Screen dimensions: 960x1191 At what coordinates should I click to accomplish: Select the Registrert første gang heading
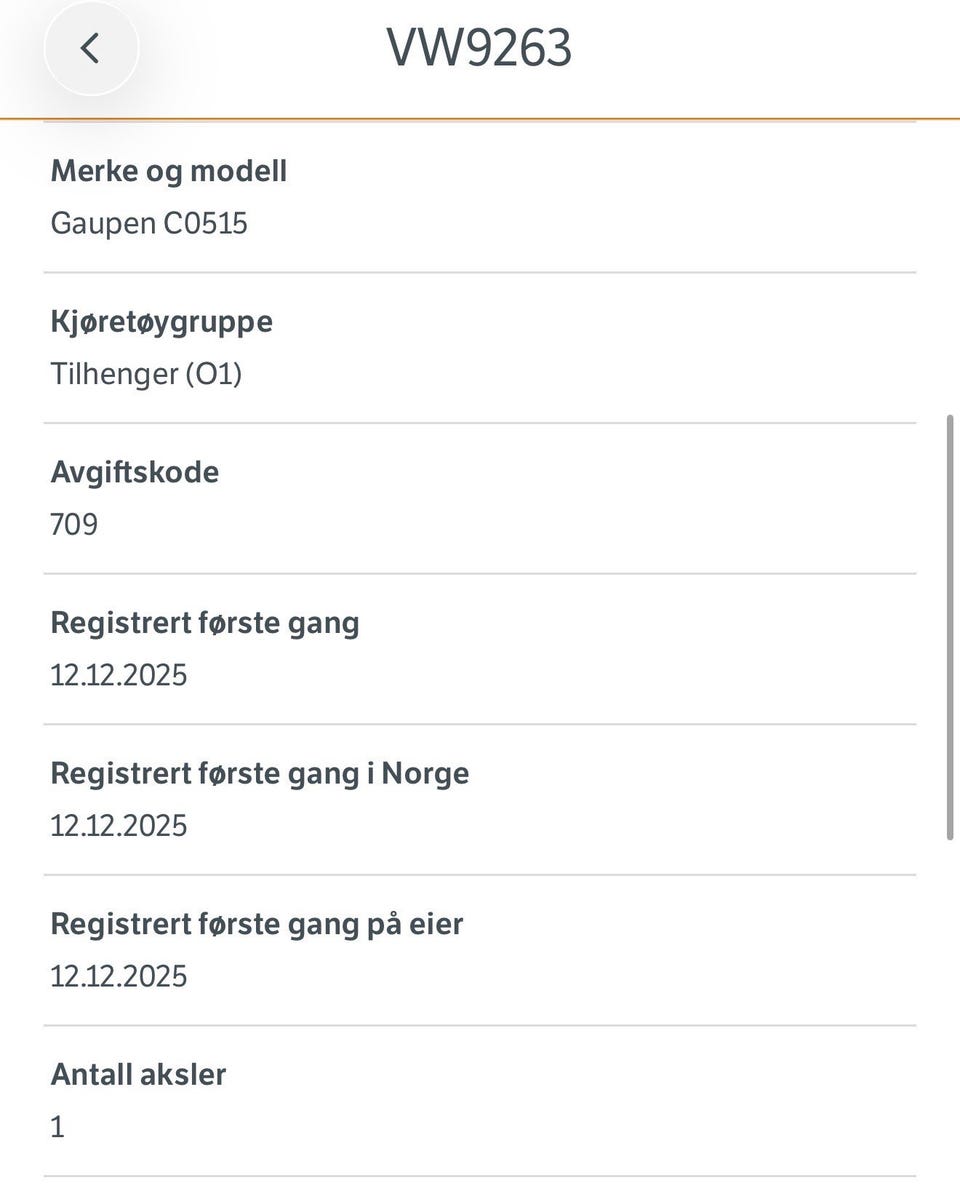tap(205, 623)
